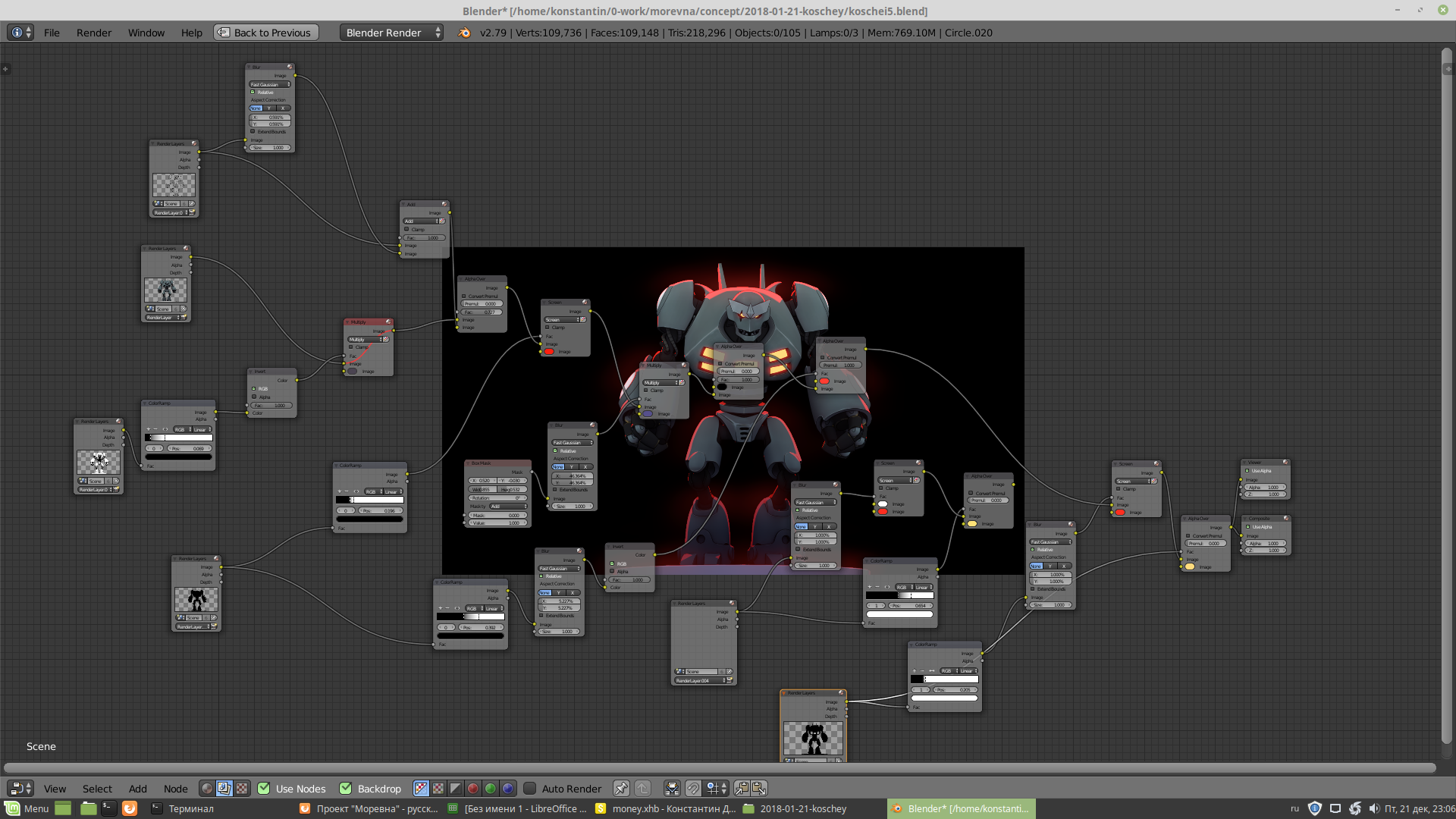The height and width of the screenshot is (819, 1456).
Task: Switch to Compositing node tree type
Action: pyautogui.click(x=224, y=789)
